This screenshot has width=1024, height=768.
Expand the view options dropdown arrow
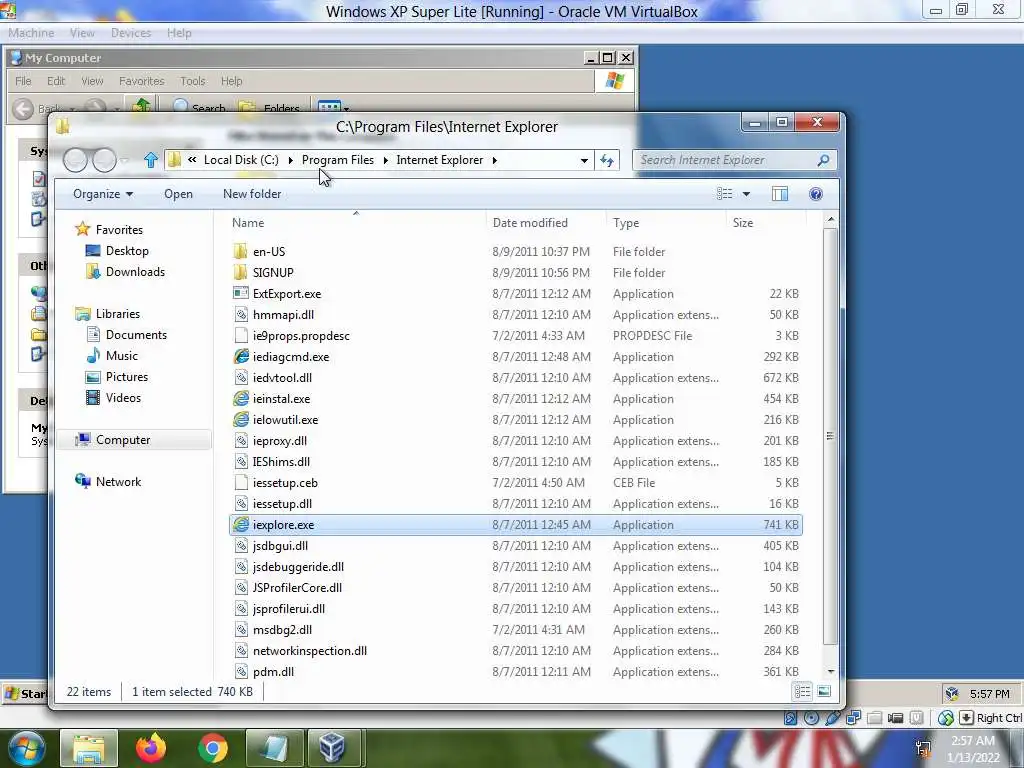click(x=746, y=194)
